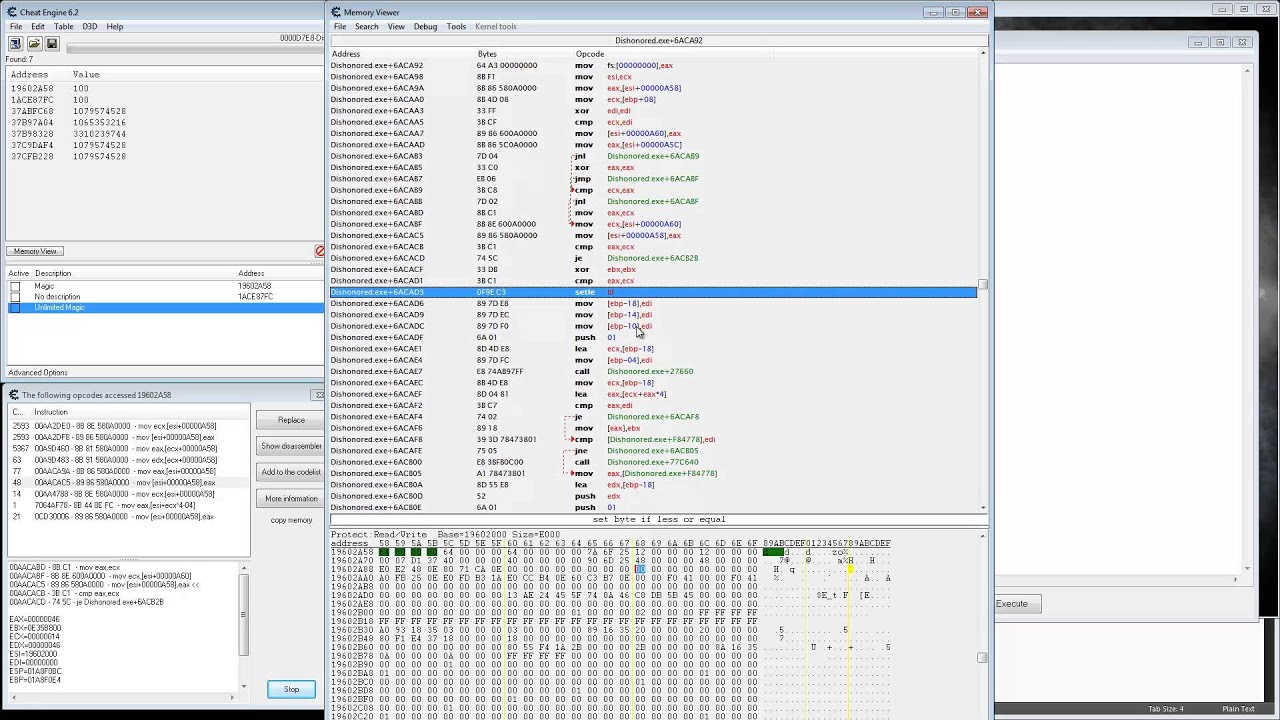This screenshot has width=1280, height=720.
Task: Open the Debug menu in Memory Viewer
Action: pos(425,27)
